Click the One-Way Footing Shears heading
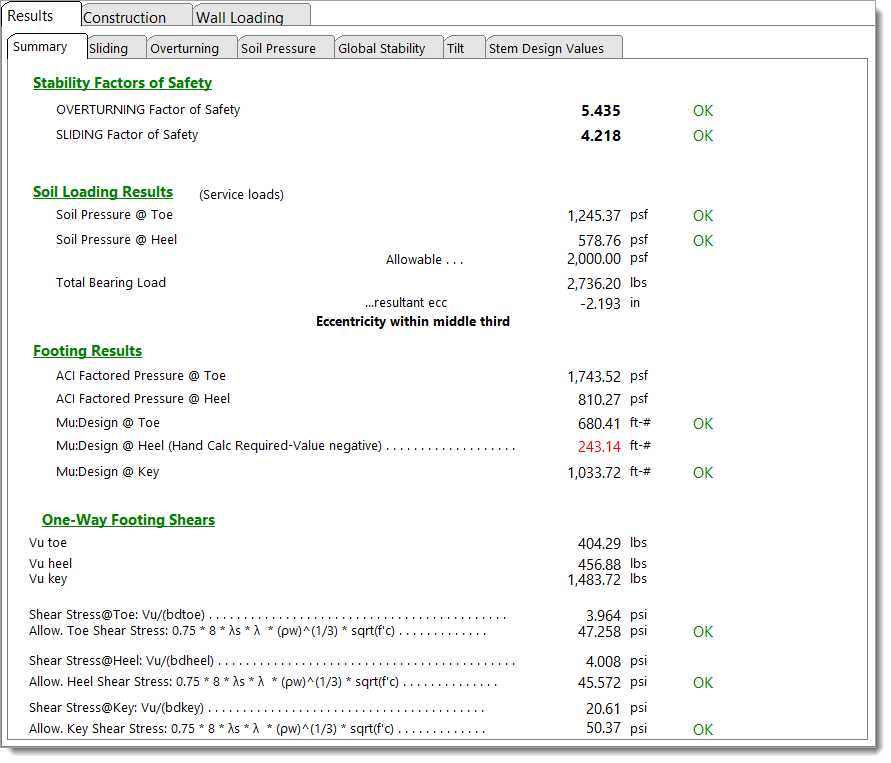Screen dimensions: 891x763 pyautogui.click(x=128, y=520)
